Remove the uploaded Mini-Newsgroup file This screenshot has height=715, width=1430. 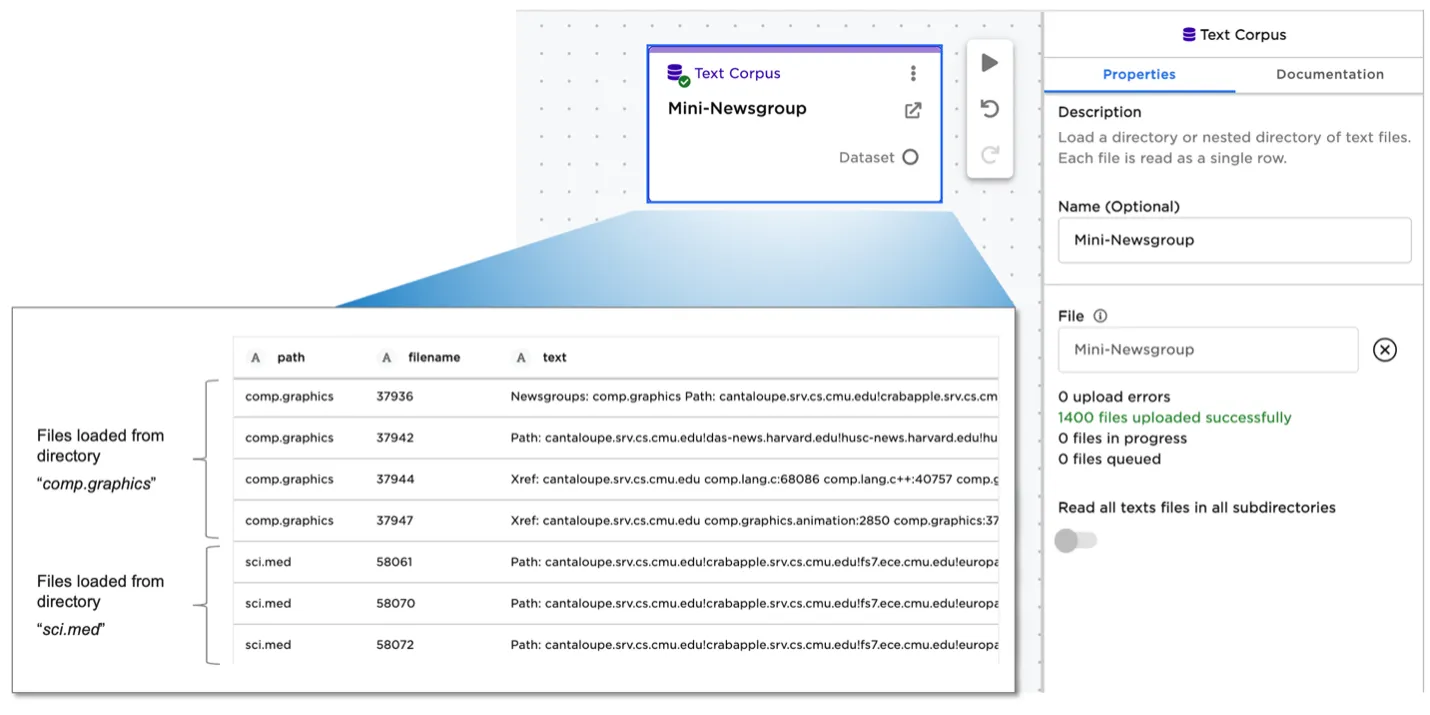(x=1384, y=350)
